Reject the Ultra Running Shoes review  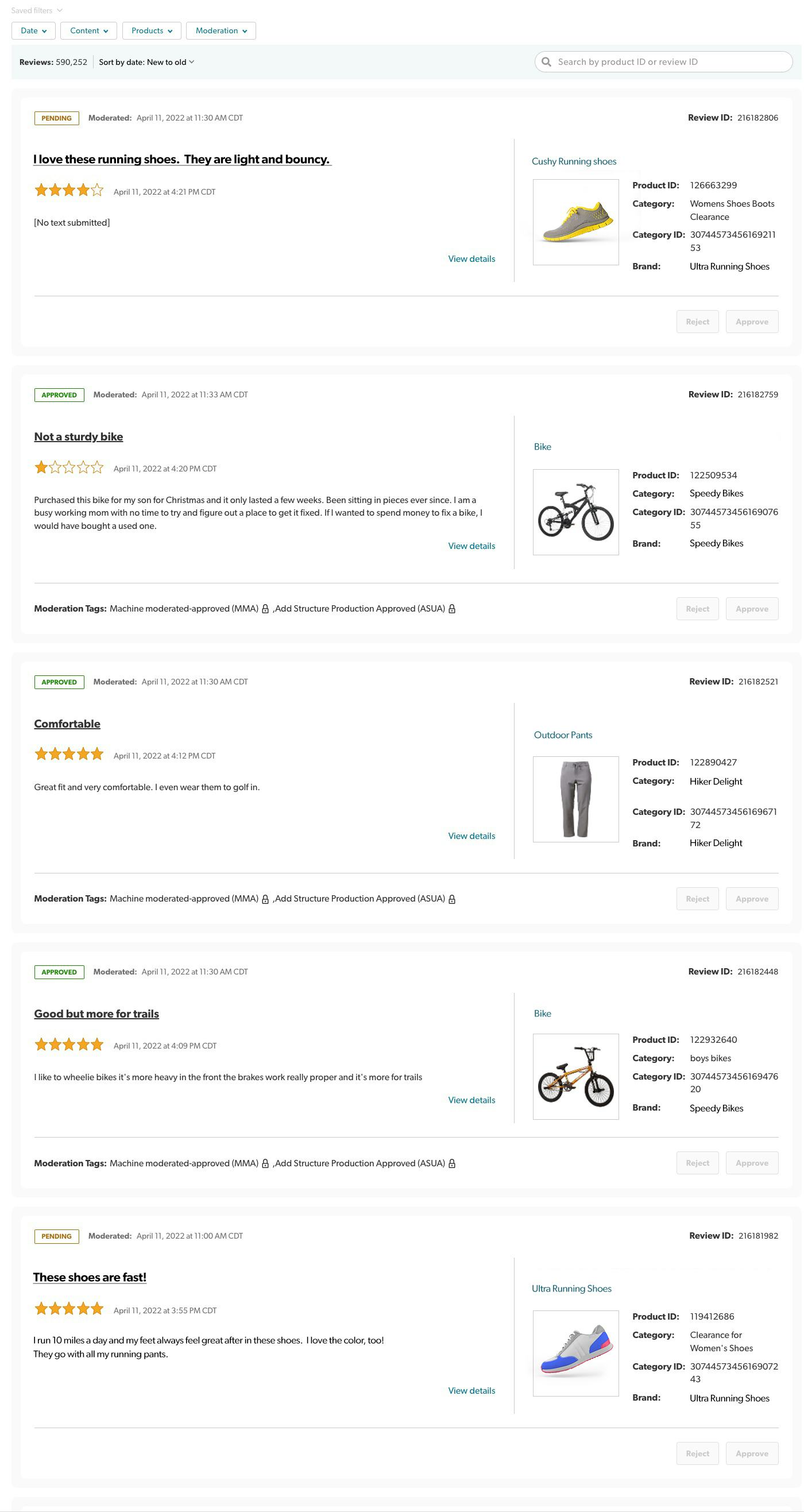[x=697, y=1453]
